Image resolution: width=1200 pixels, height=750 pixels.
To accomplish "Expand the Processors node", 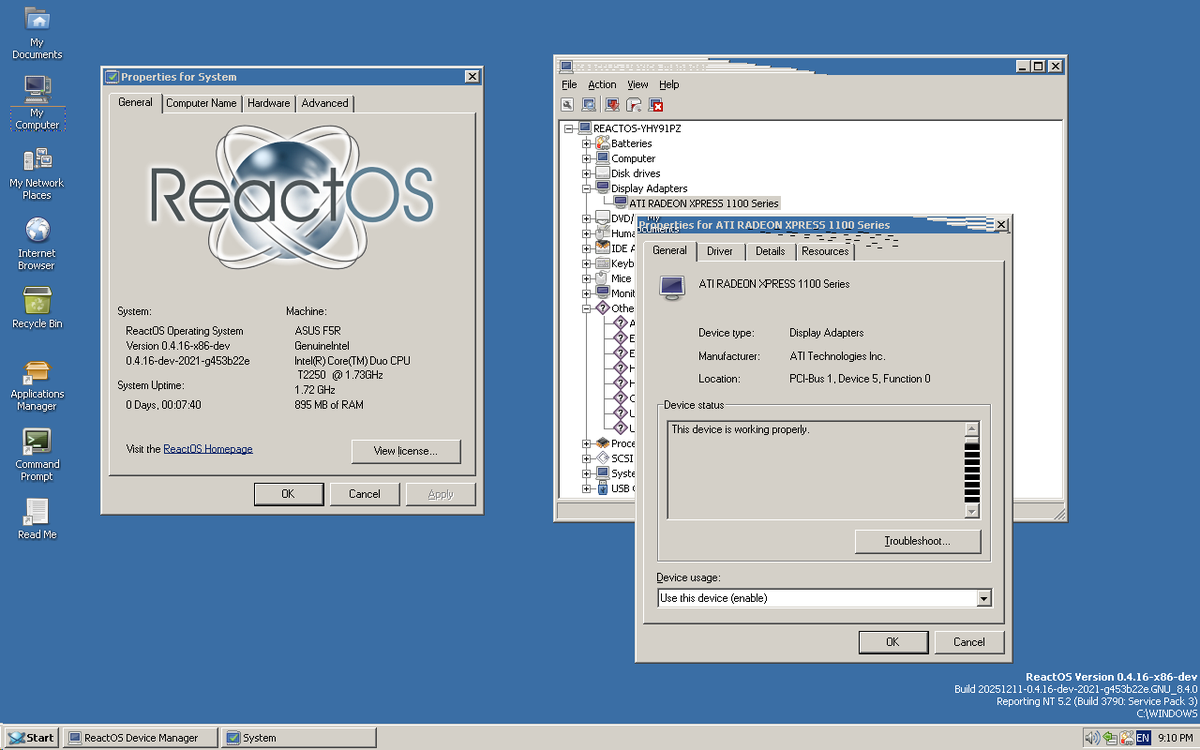I will point(587,443).
